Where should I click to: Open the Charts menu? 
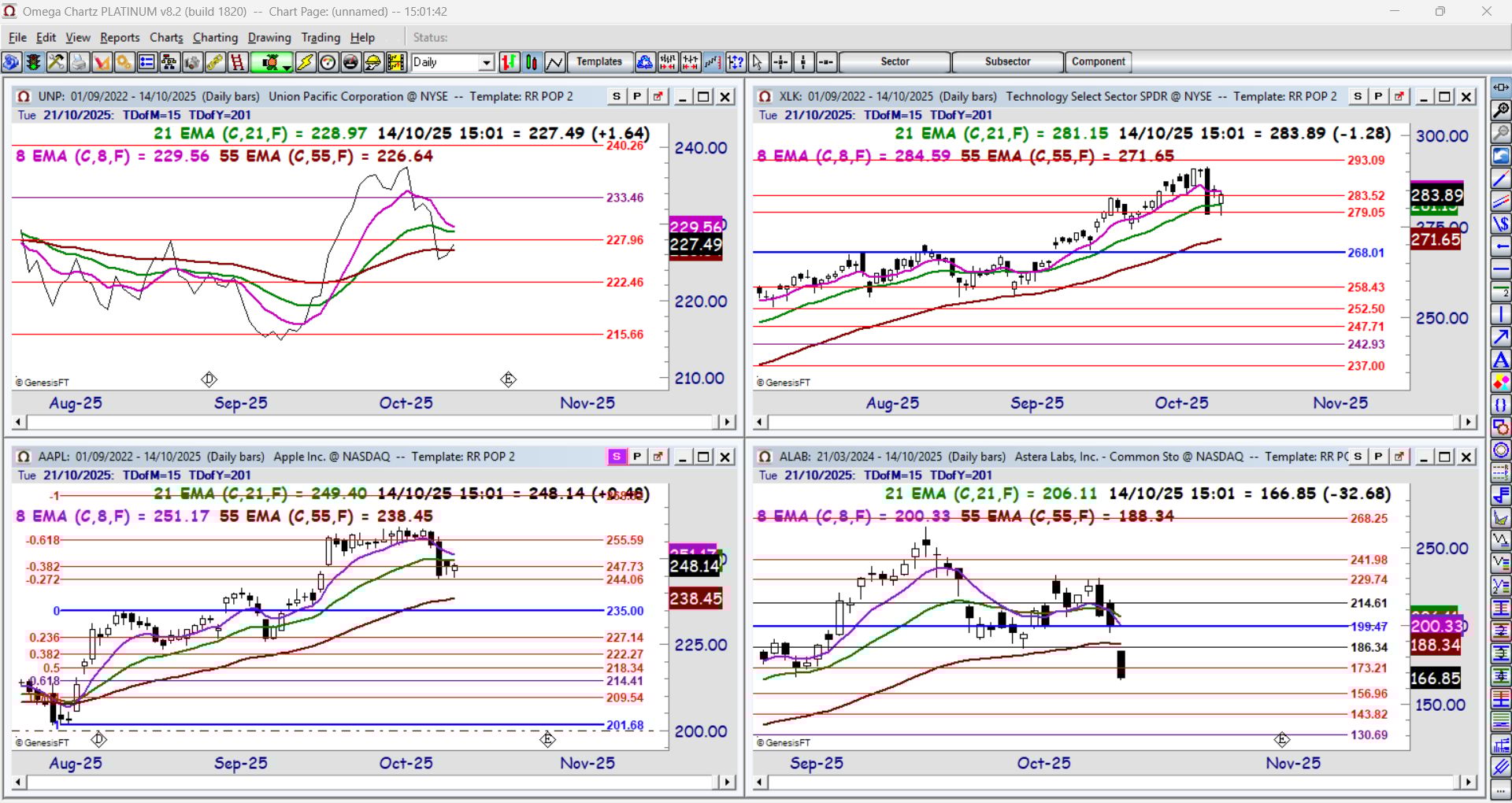[x=166, y=37]
